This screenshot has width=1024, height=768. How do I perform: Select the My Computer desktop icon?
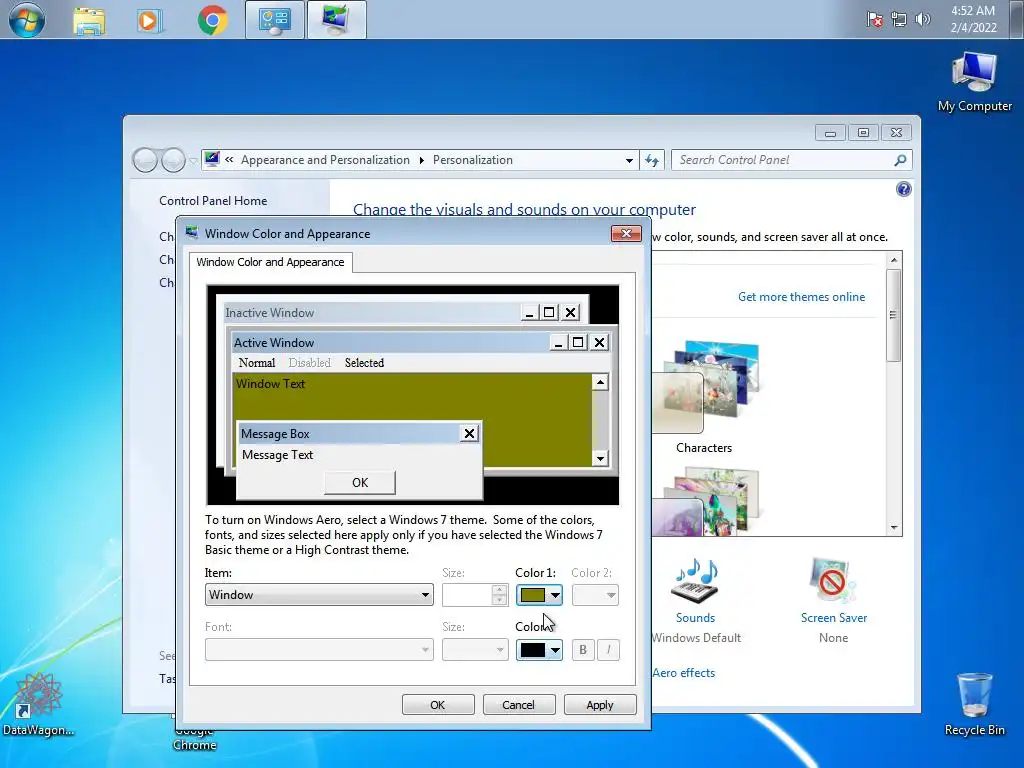[974, 82]
